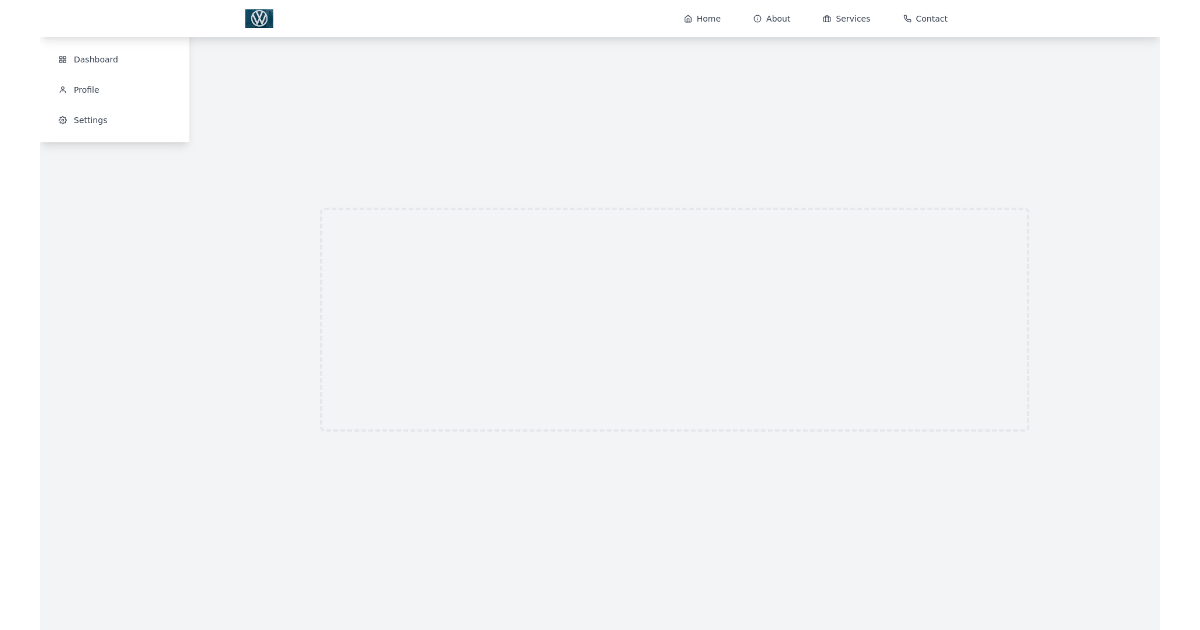Click the dashed placeholder content area
Viewport: 1200px width, 630px height.
click(674, 319)
